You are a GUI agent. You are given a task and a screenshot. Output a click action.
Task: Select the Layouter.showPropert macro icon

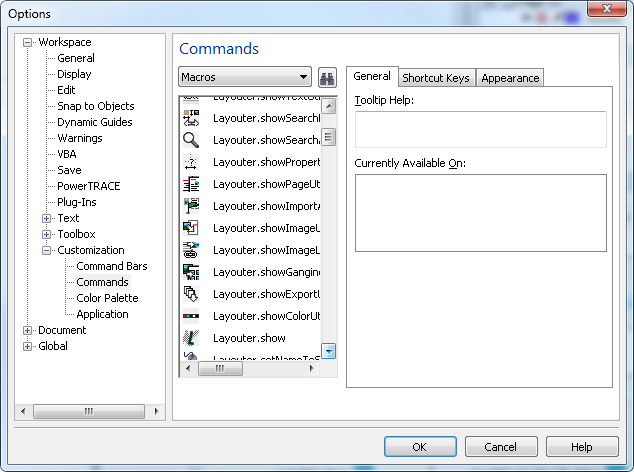(191, 162)
